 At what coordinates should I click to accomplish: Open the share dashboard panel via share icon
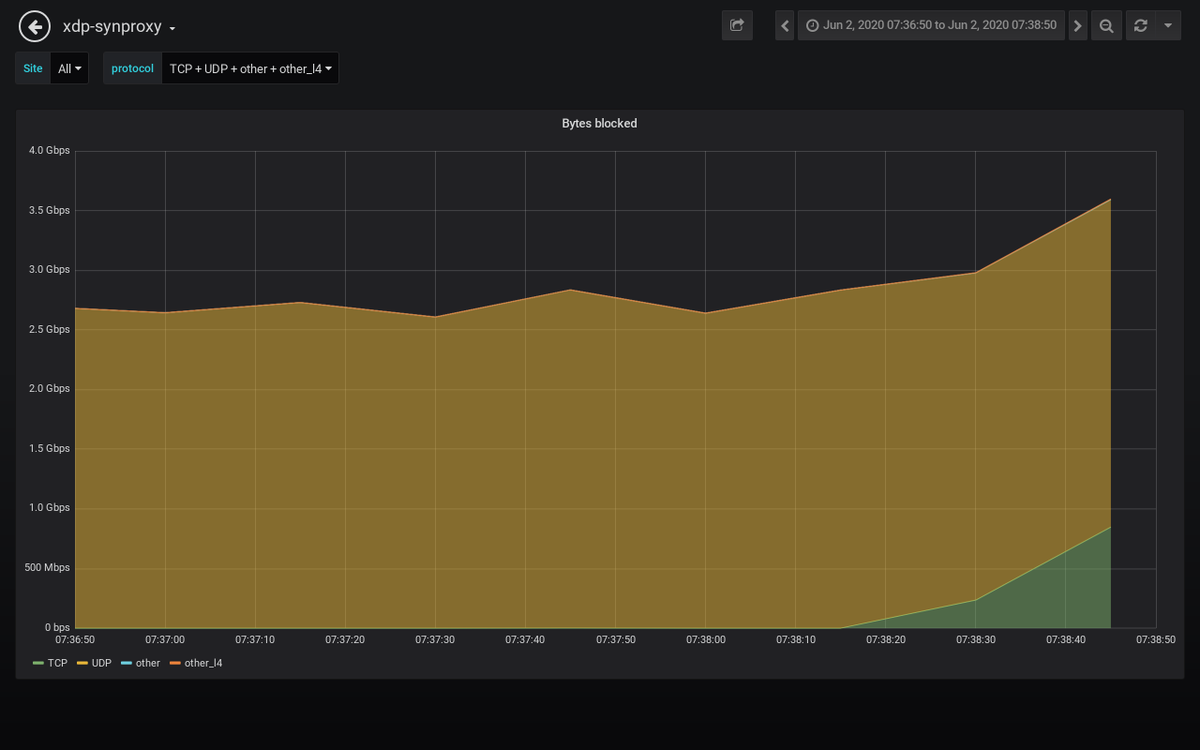[737, 25]
